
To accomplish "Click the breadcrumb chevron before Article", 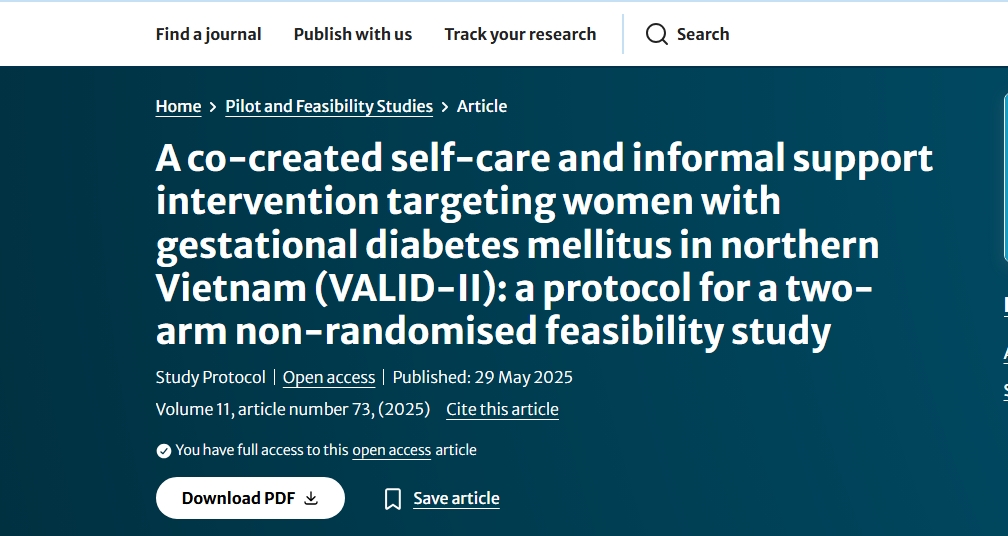I will click(x=445, y=107).
